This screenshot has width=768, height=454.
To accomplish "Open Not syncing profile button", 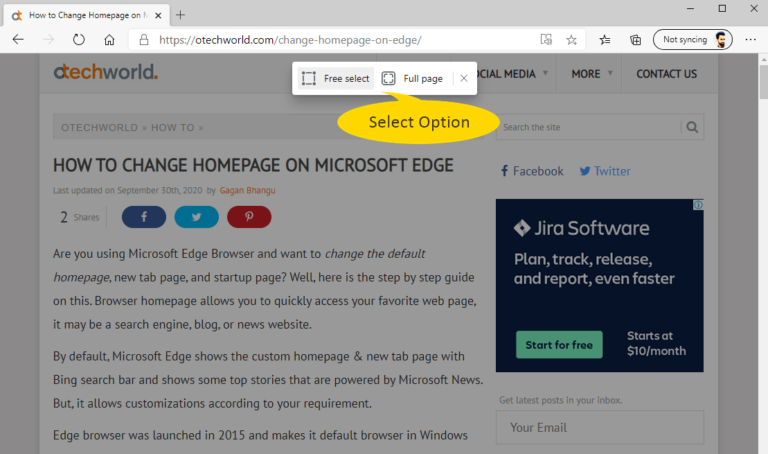I will 693,40.
